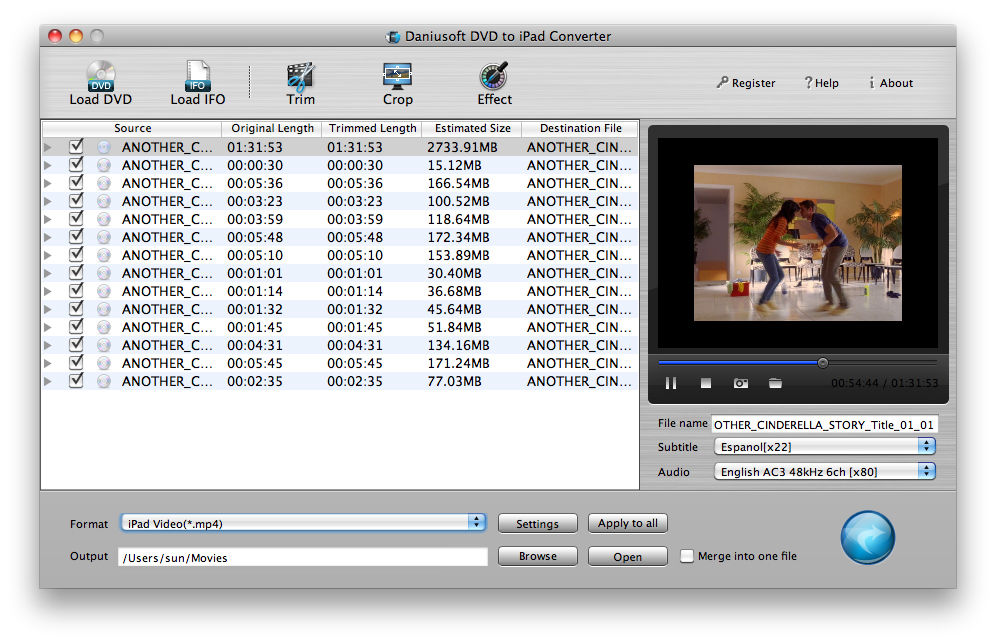Click the Trimmed Length column header
996x643 pixels.
coord(372,128)
